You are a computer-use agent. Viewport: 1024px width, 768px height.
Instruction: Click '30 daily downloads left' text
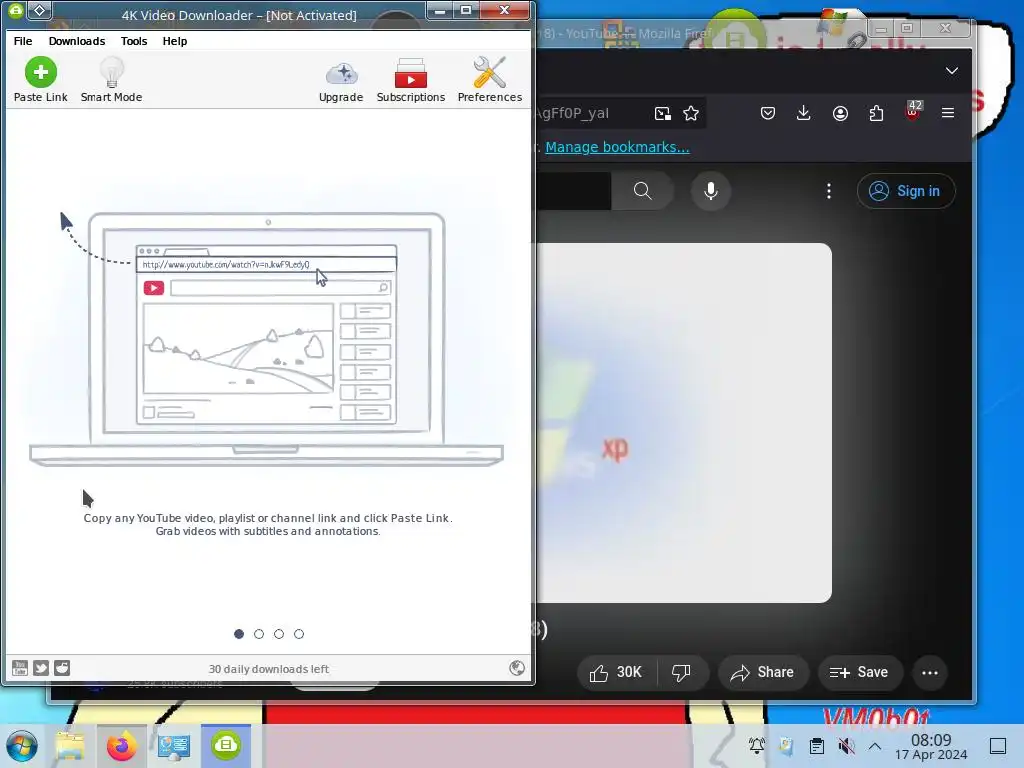coord(268,669)
